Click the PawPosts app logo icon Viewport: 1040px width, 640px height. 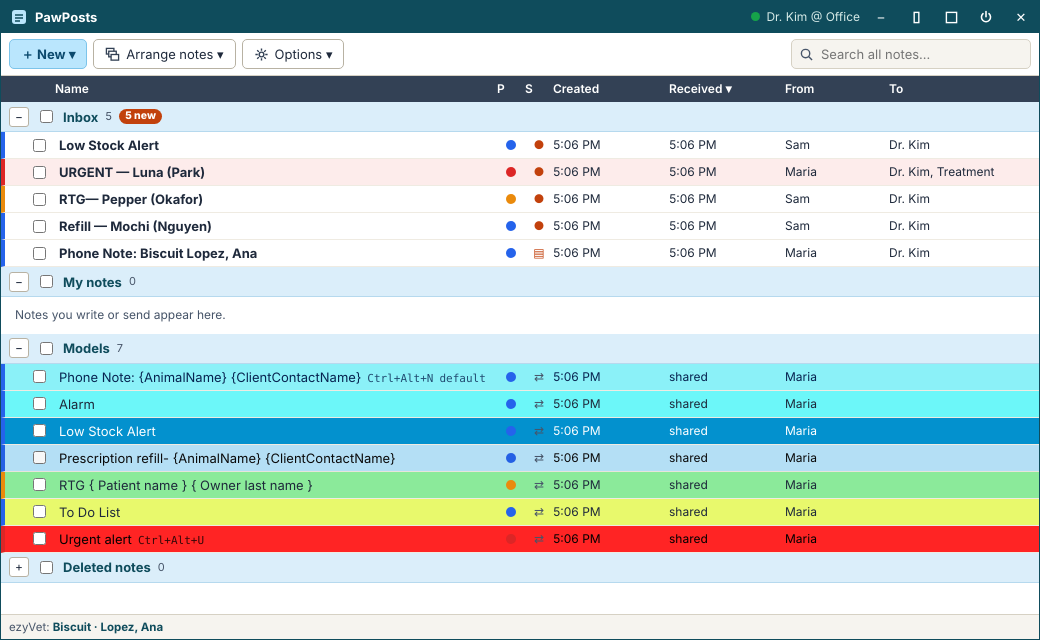click(19, 17)
